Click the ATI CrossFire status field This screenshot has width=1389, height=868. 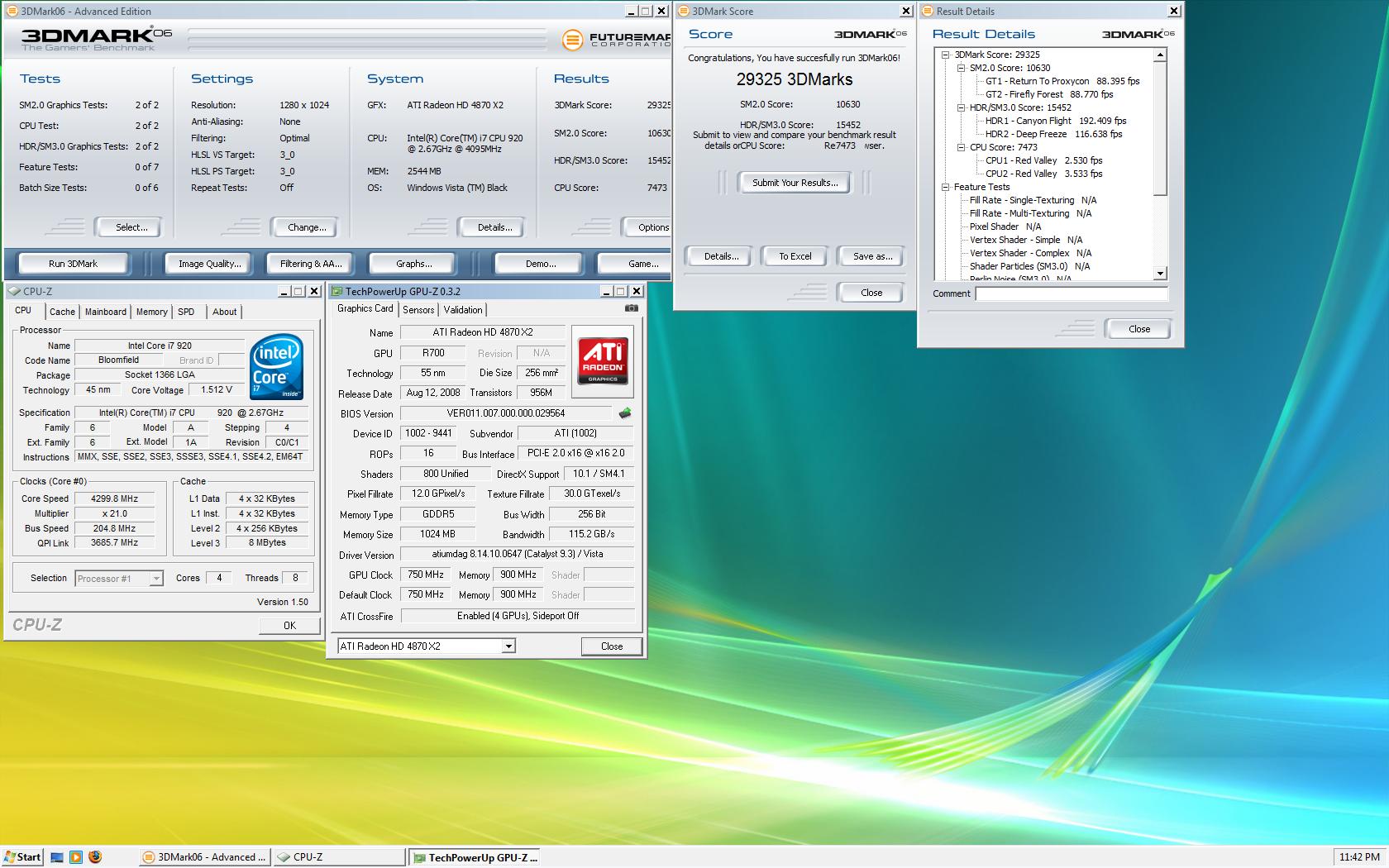518,616
